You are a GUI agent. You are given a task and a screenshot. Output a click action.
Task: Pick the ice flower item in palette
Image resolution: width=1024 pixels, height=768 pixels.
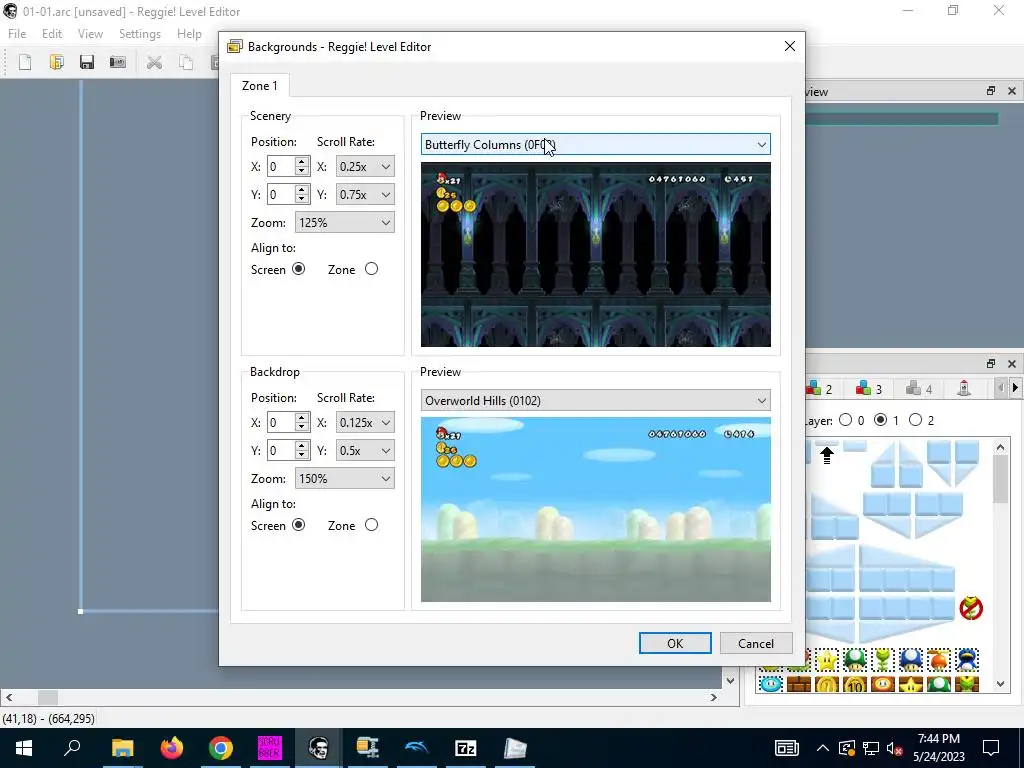pos(771,684)
